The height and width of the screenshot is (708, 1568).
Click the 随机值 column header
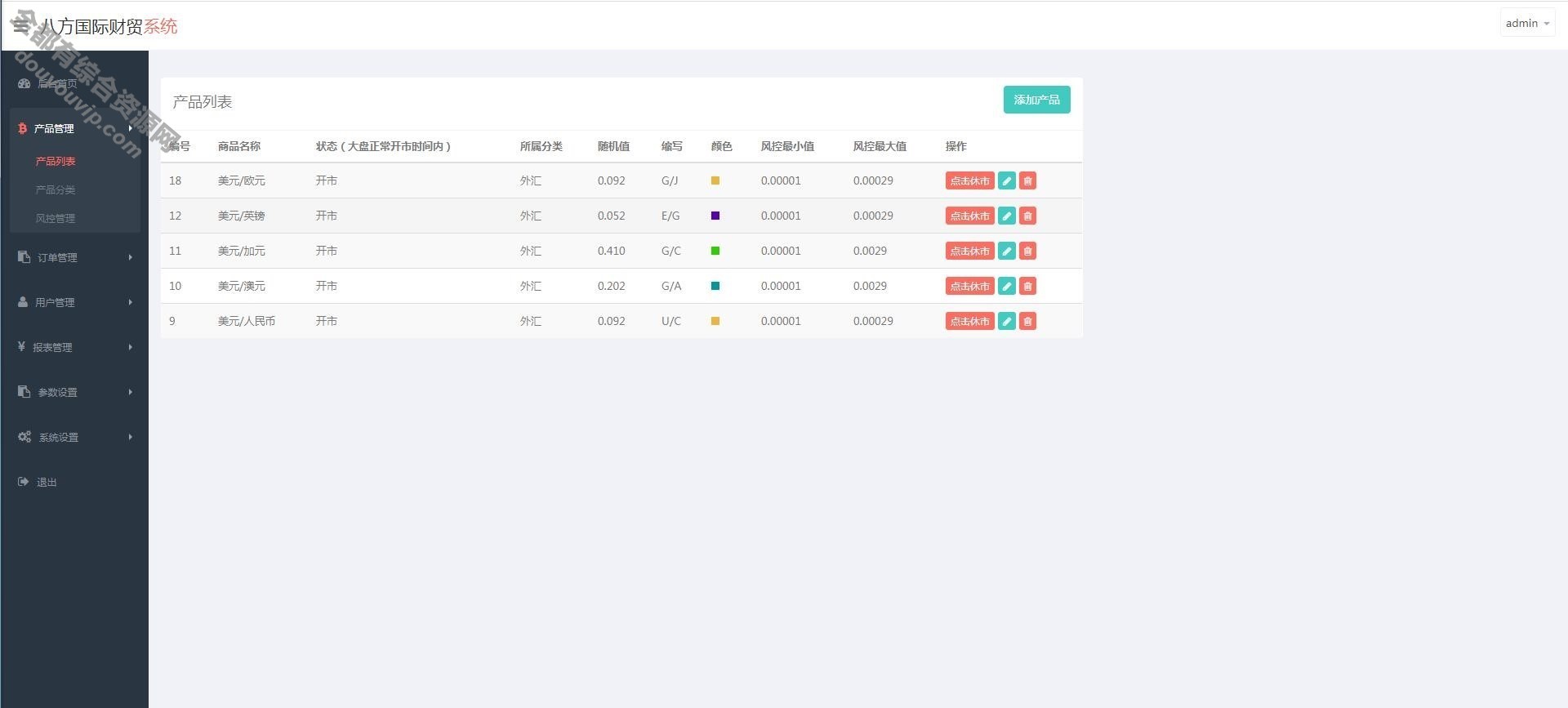coord(613,146)
